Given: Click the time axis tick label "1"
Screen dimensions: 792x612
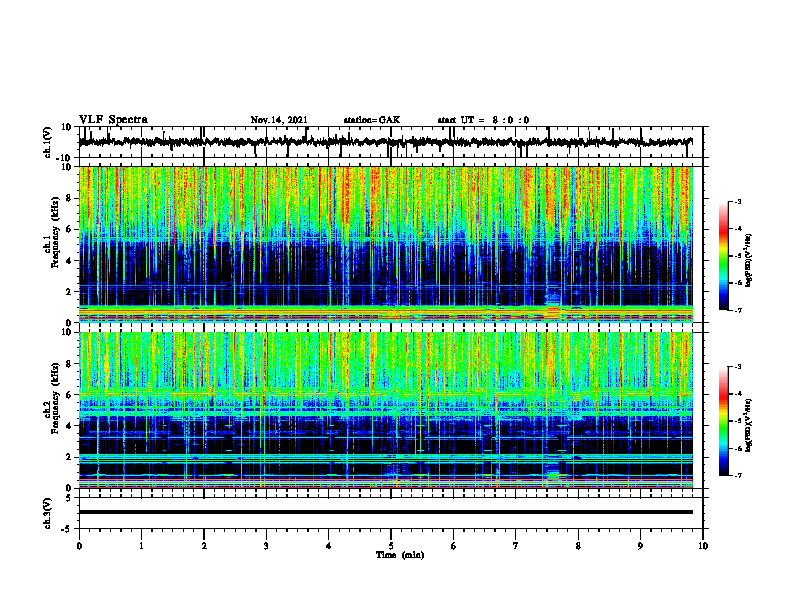Looking at the screenshot, I should coord(141,546).
